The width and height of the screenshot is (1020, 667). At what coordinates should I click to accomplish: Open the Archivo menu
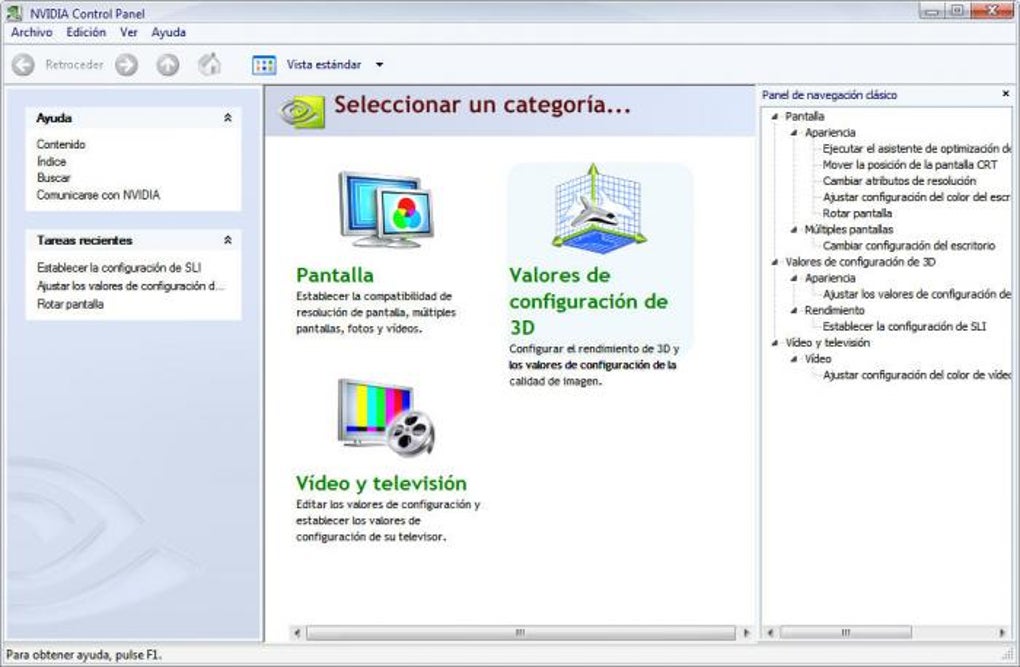pos(32,32)
